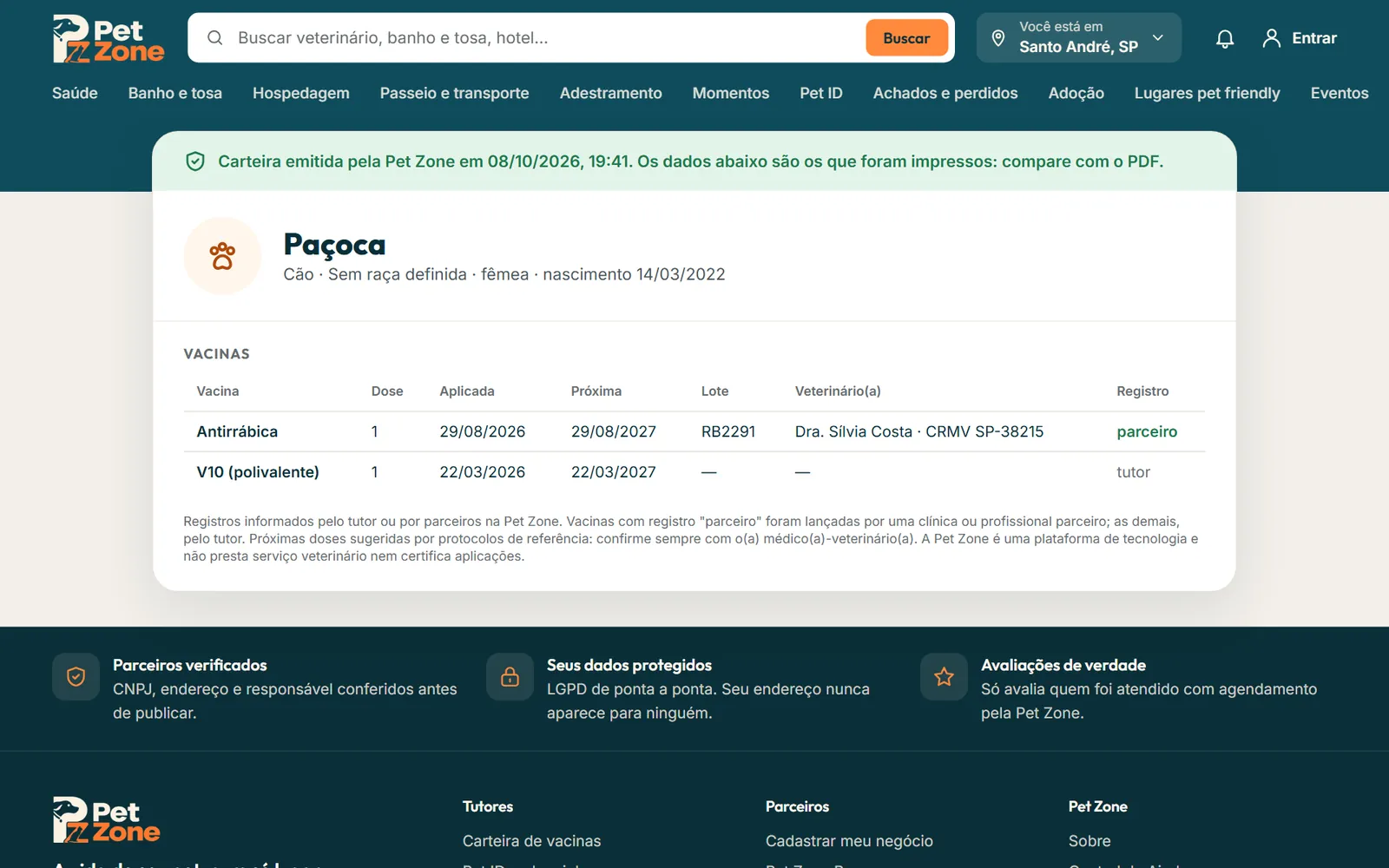Click Dra. Sílvia Costa CRMV SP-38215
Screen dimensions: 1389x868
[x=919, y=431]
